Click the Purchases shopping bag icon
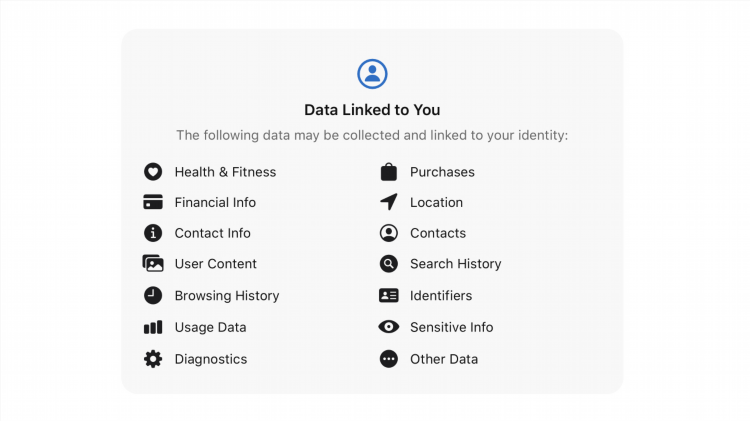Viewport: 750px width, 421px height. 389,172
